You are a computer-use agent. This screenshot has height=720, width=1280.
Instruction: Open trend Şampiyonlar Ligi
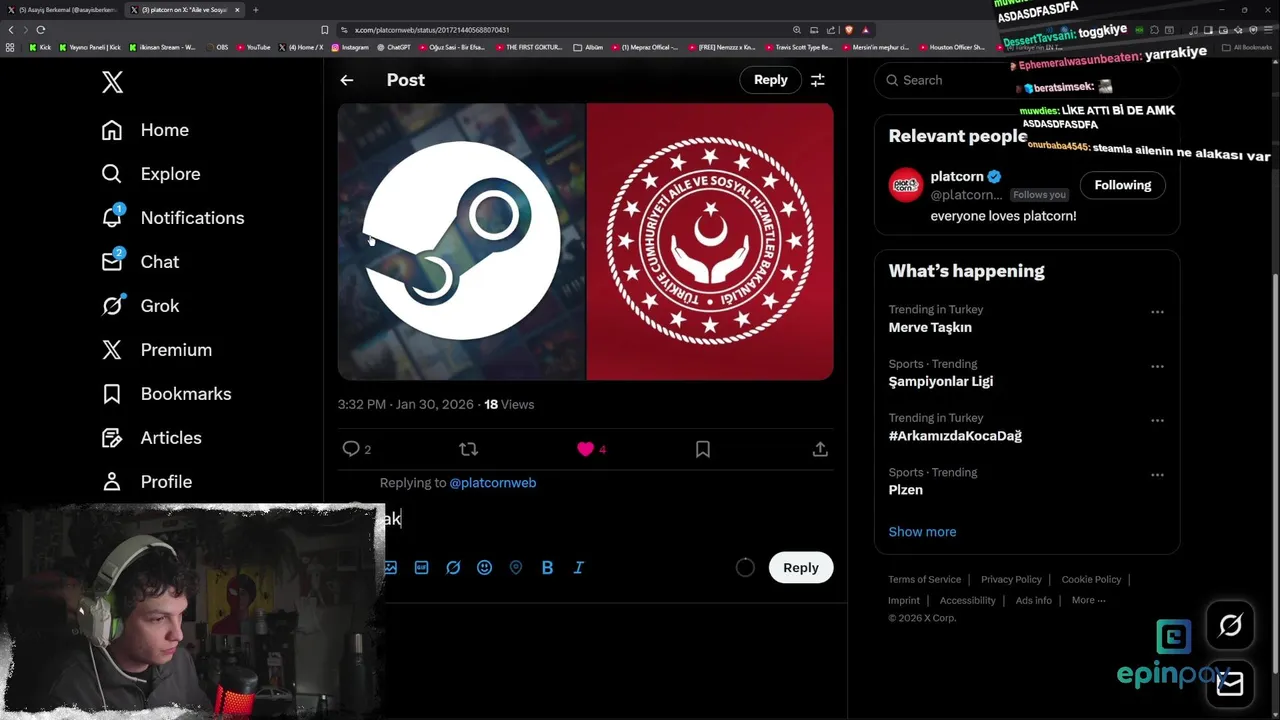click(940, 381)
